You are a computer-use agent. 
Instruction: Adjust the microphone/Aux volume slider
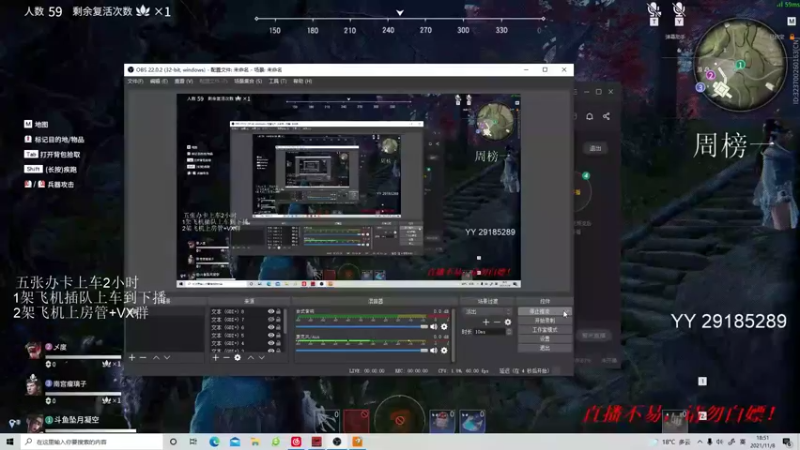361,351
